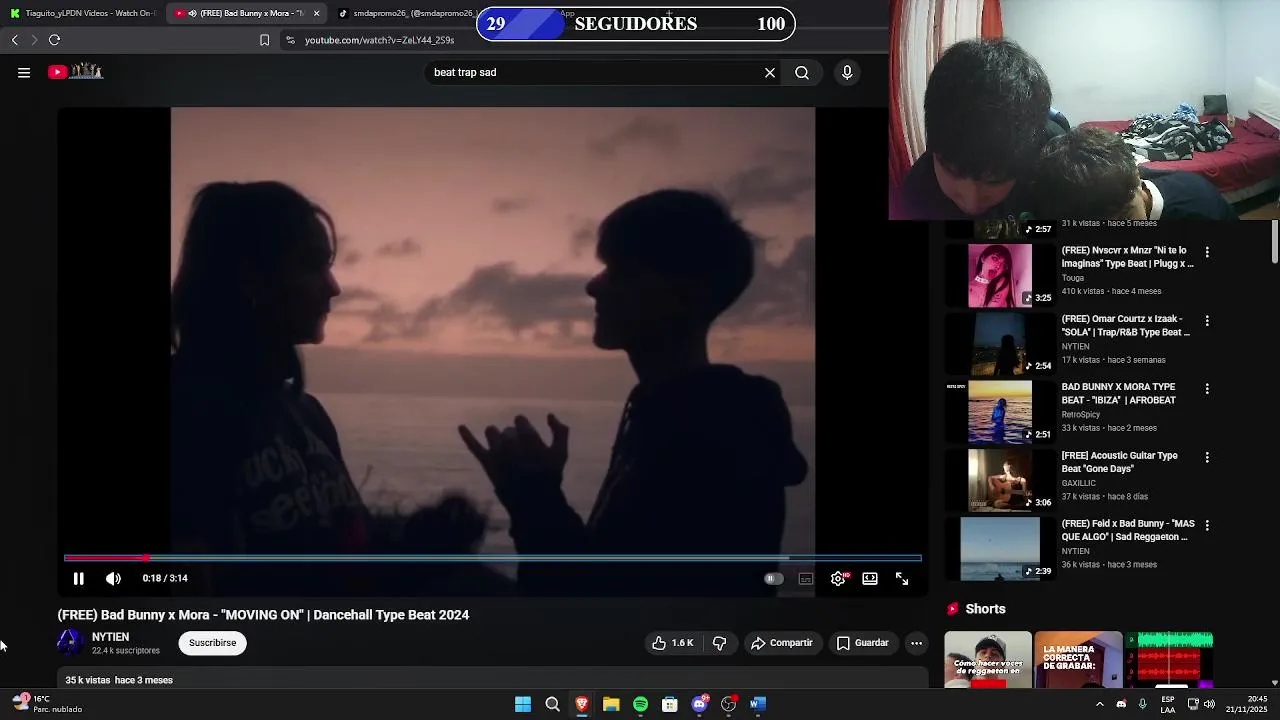Click the address bar URL
The width and height of the screenshot is (1280, 720).
coord(380,40)
